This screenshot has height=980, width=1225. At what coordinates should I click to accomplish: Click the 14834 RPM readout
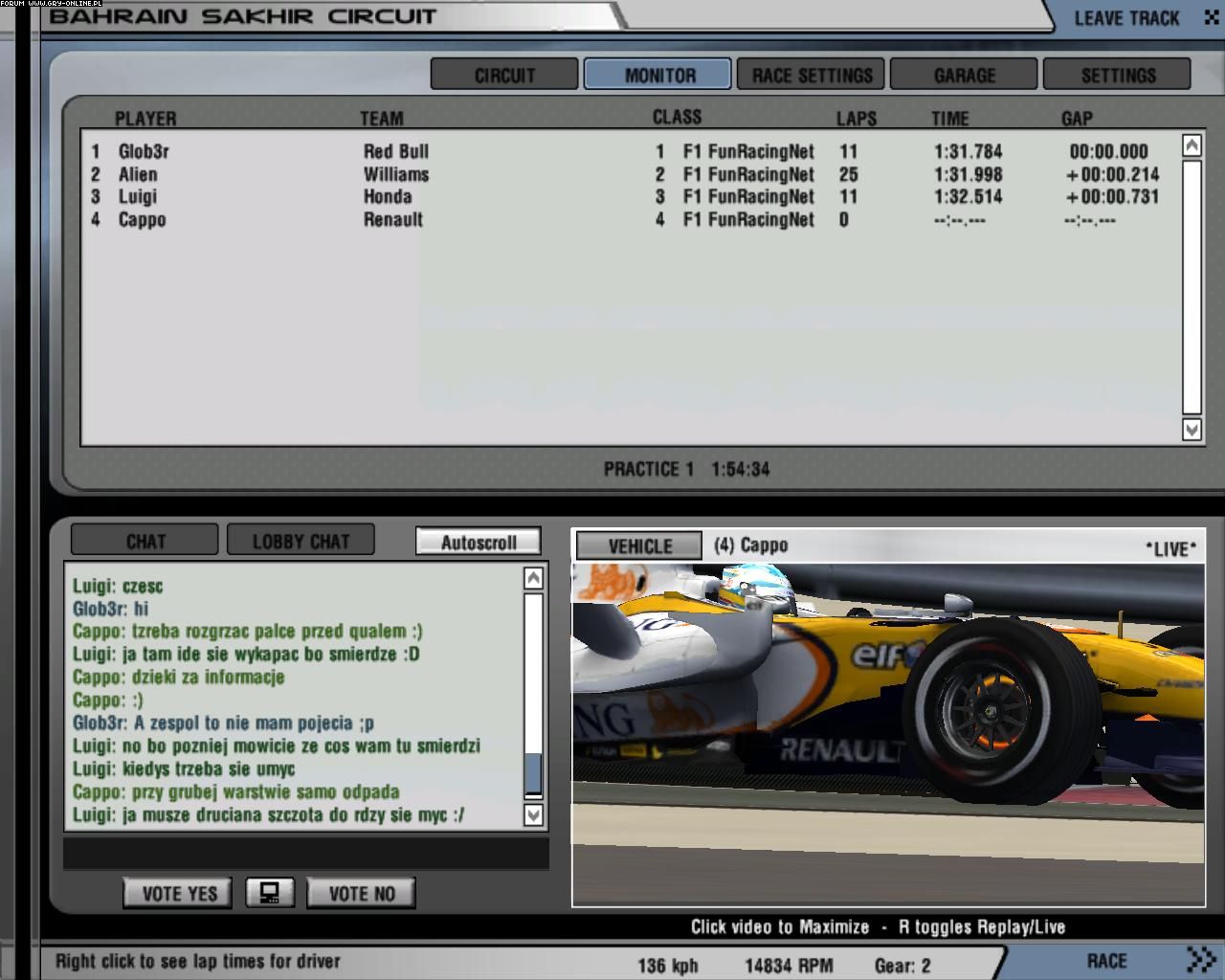[789, 966]
